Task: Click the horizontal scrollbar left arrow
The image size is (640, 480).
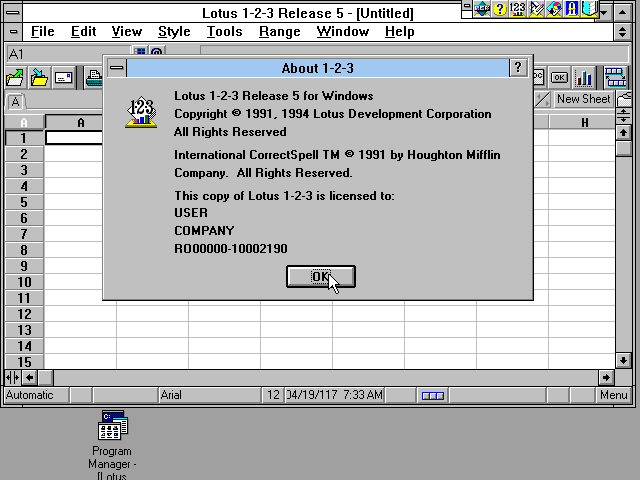Action: 29,378
